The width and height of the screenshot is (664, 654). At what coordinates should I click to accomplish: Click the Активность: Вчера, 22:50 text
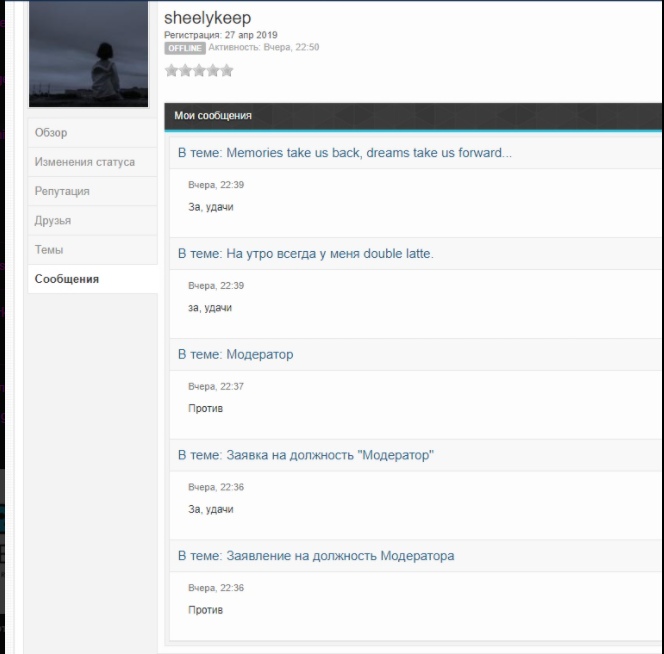tap(264, 47)
